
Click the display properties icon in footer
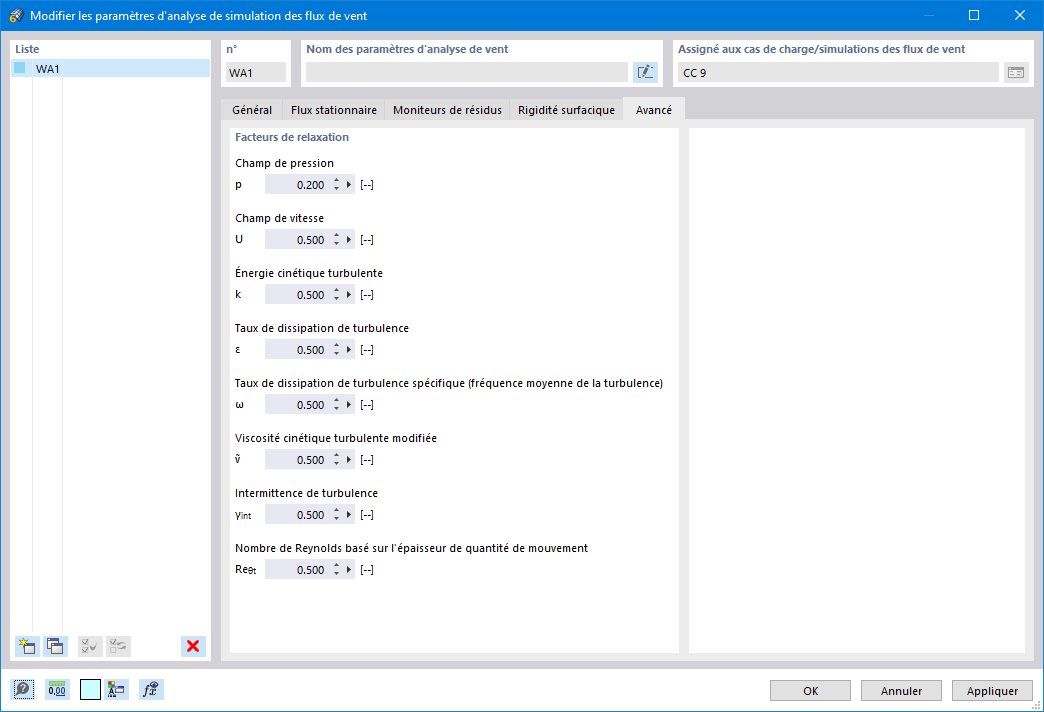pyautogui.click(x=117, y=689)
